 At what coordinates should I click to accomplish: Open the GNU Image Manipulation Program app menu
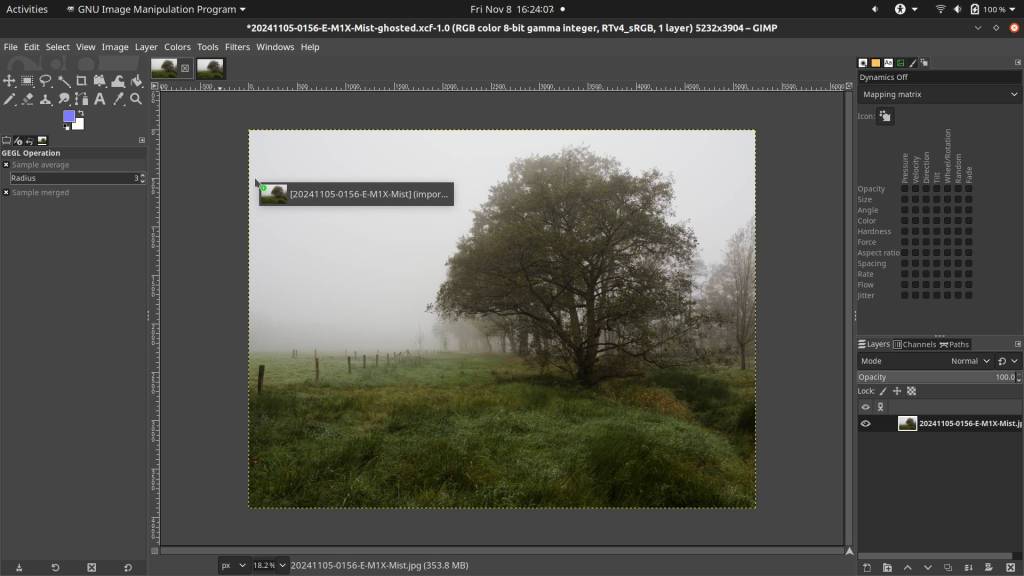(x=156, y=9)
